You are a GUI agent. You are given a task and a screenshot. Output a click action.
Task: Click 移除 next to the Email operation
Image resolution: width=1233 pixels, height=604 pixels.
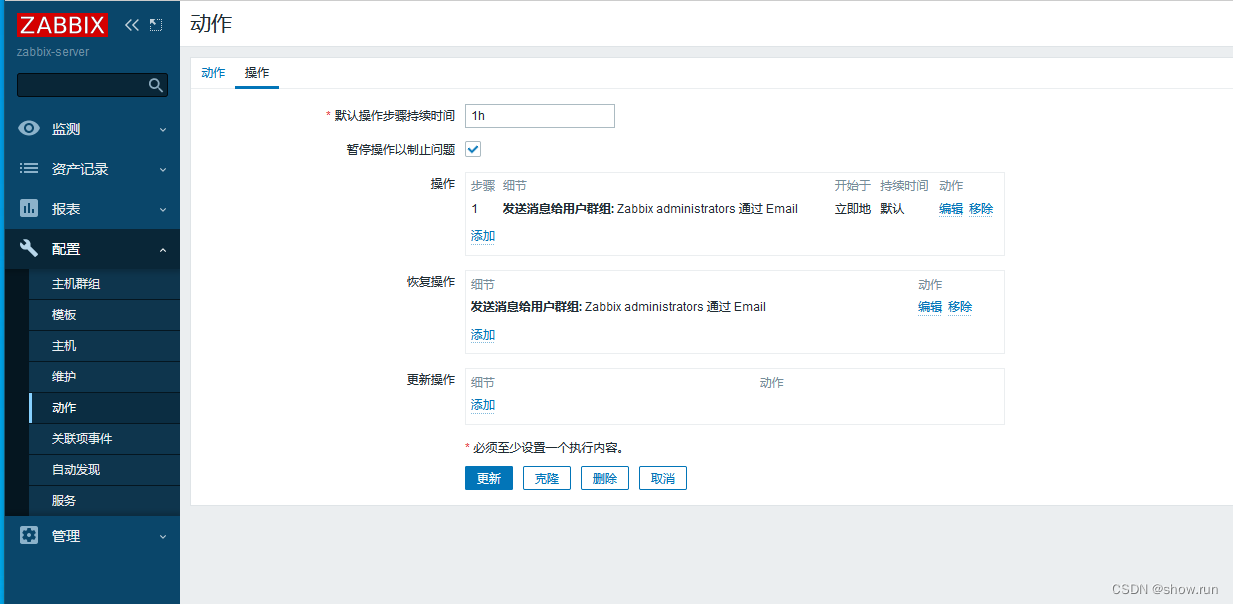(980, 208)
